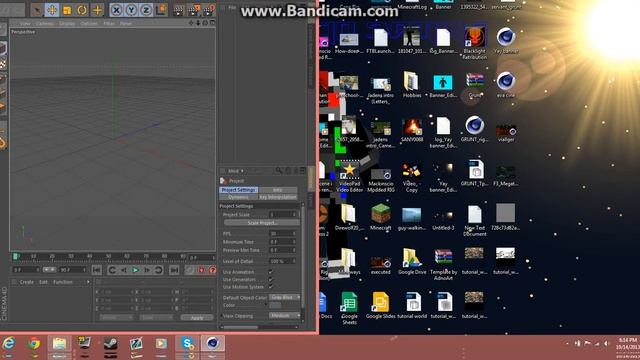Toggle the X axis lock
The image size is (640, 360).
tap(116, 10)
